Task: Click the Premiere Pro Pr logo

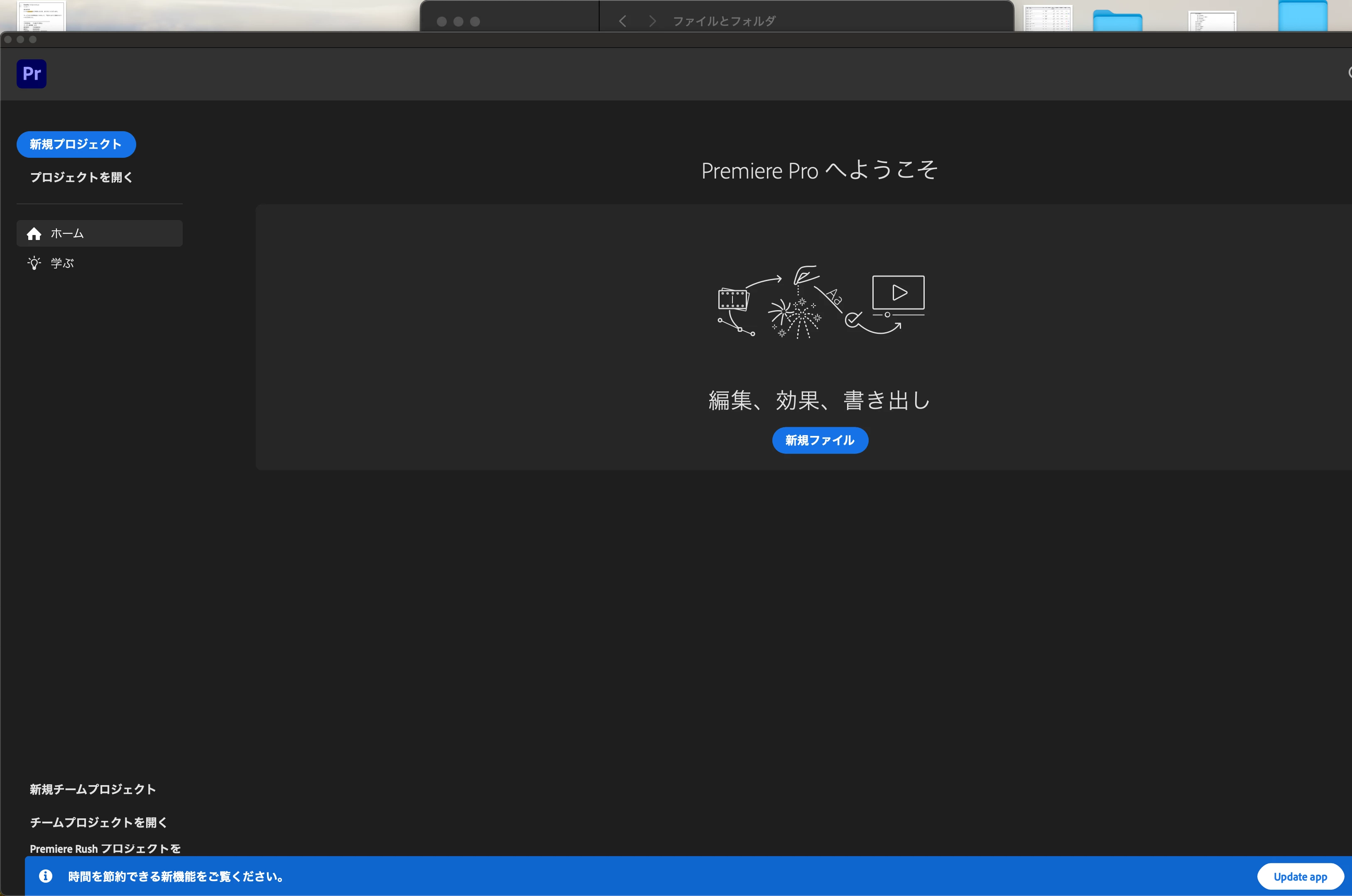Action: tap(32, 74)
